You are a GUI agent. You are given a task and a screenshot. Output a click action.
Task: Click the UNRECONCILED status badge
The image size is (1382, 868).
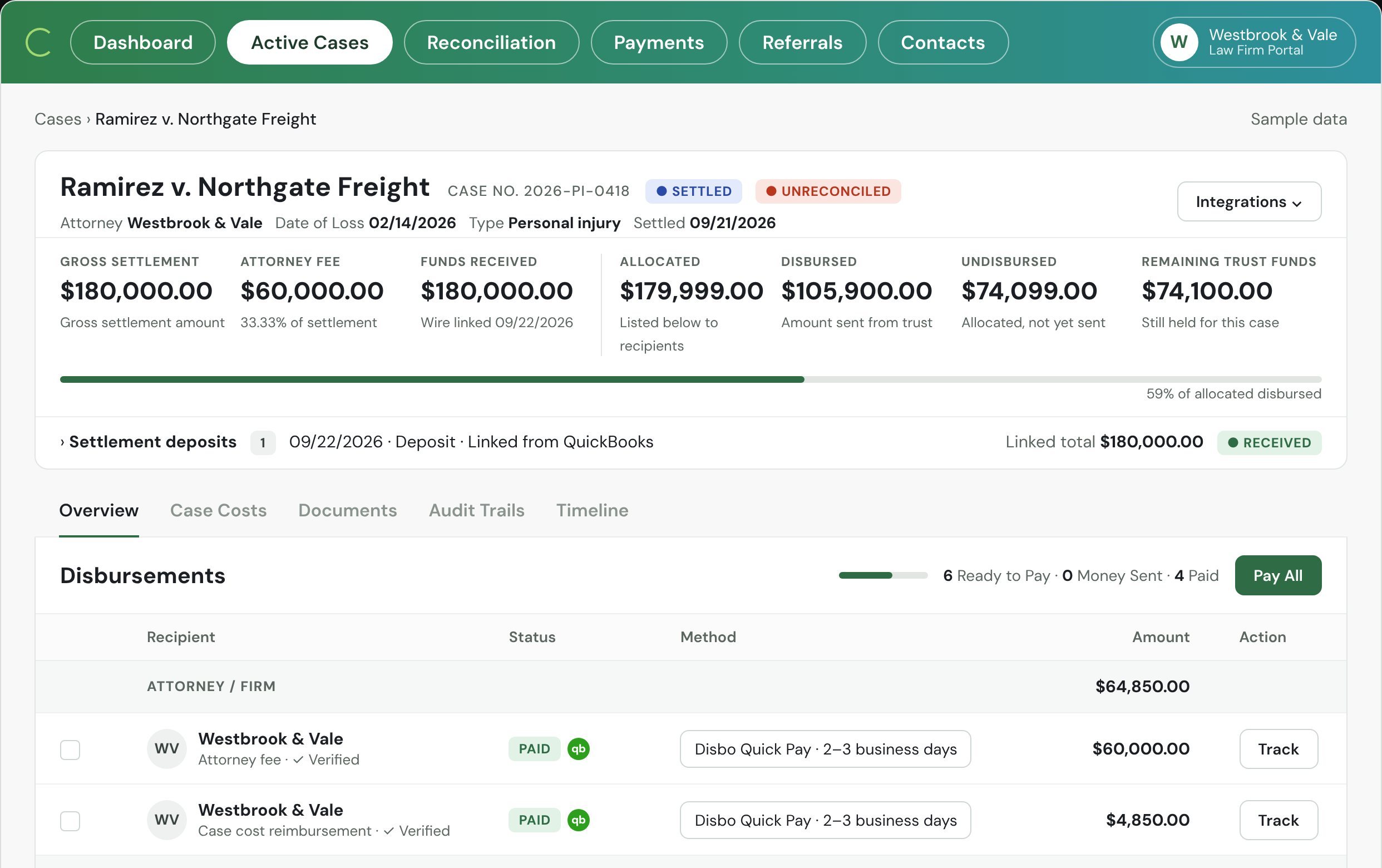(x=828, y=191)
